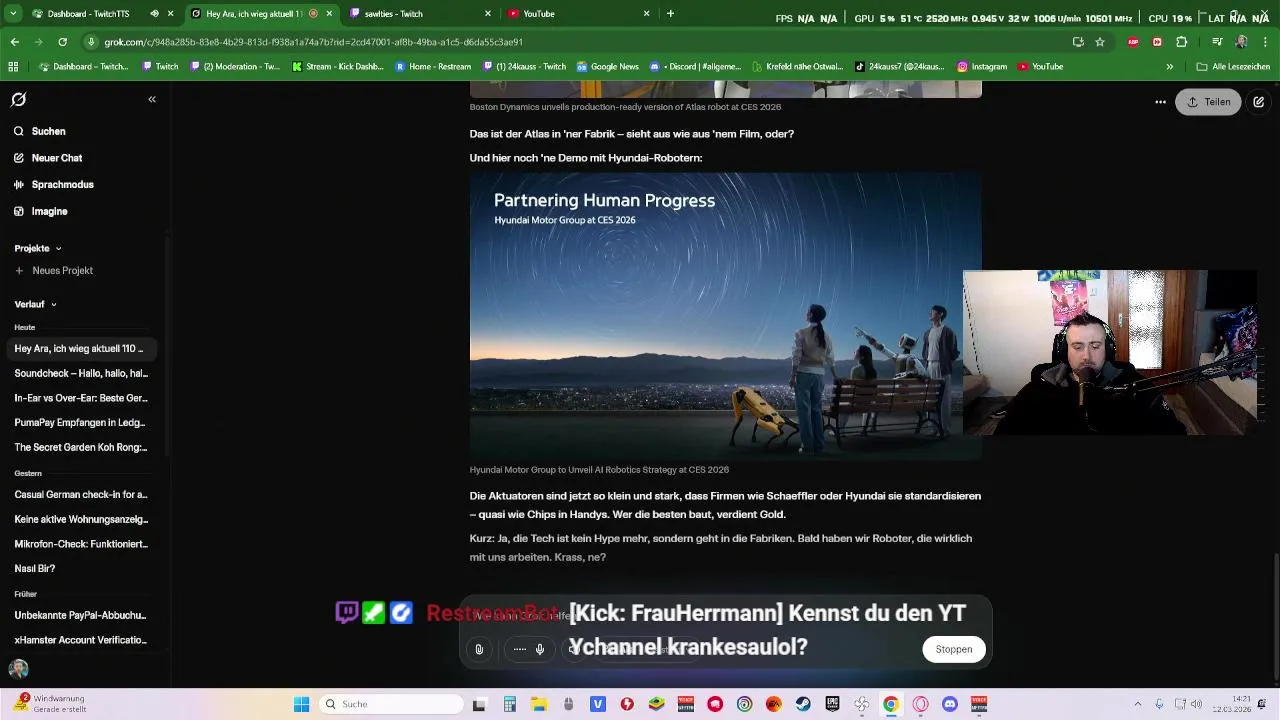Open chat 'Unbekannte PayPal-Abbuchu...'
This screenshot has height=720, width=1280.
tap(81, 615)
